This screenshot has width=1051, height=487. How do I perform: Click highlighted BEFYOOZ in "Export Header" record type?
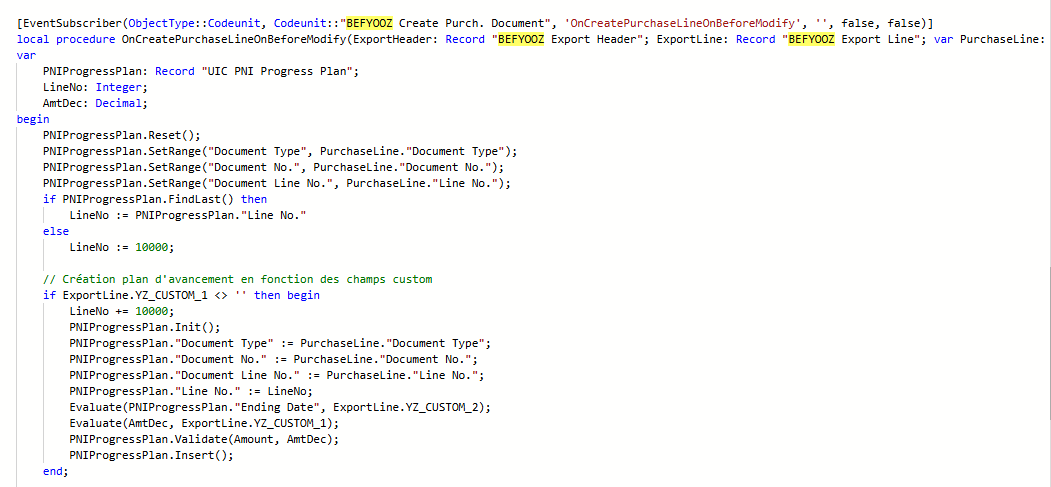521,39
